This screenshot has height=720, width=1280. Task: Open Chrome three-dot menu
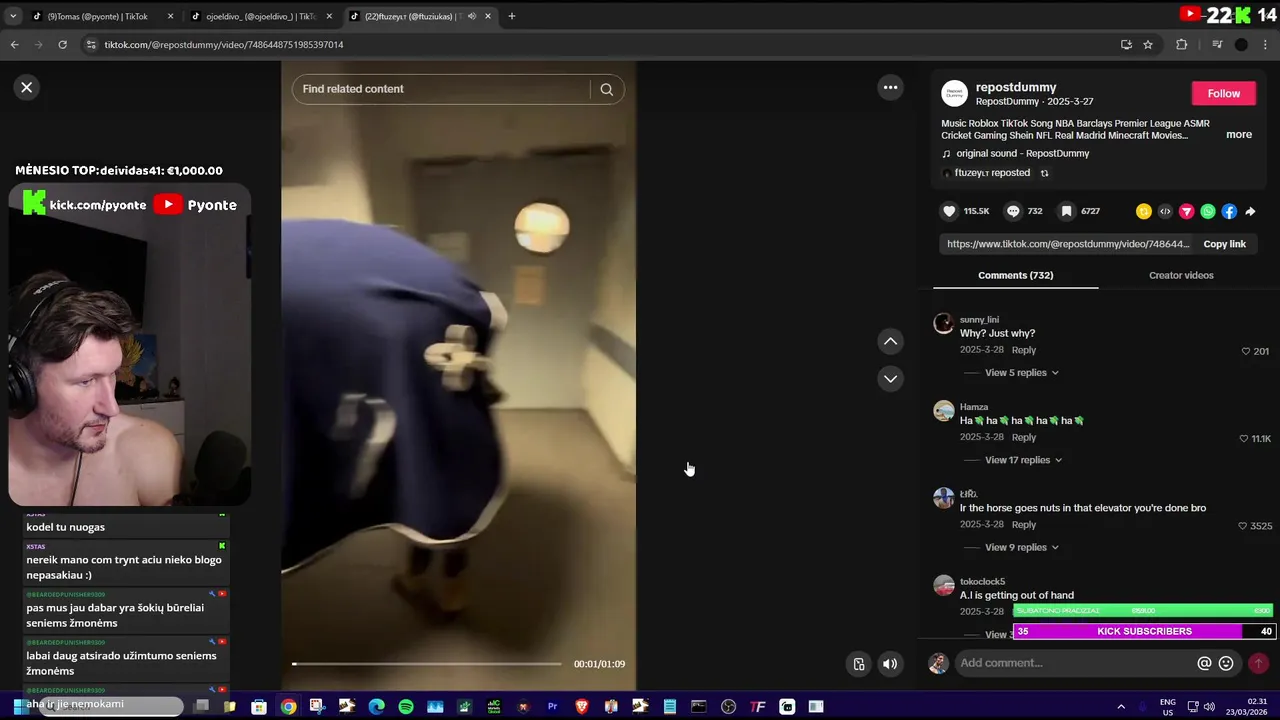(1266, 44)
